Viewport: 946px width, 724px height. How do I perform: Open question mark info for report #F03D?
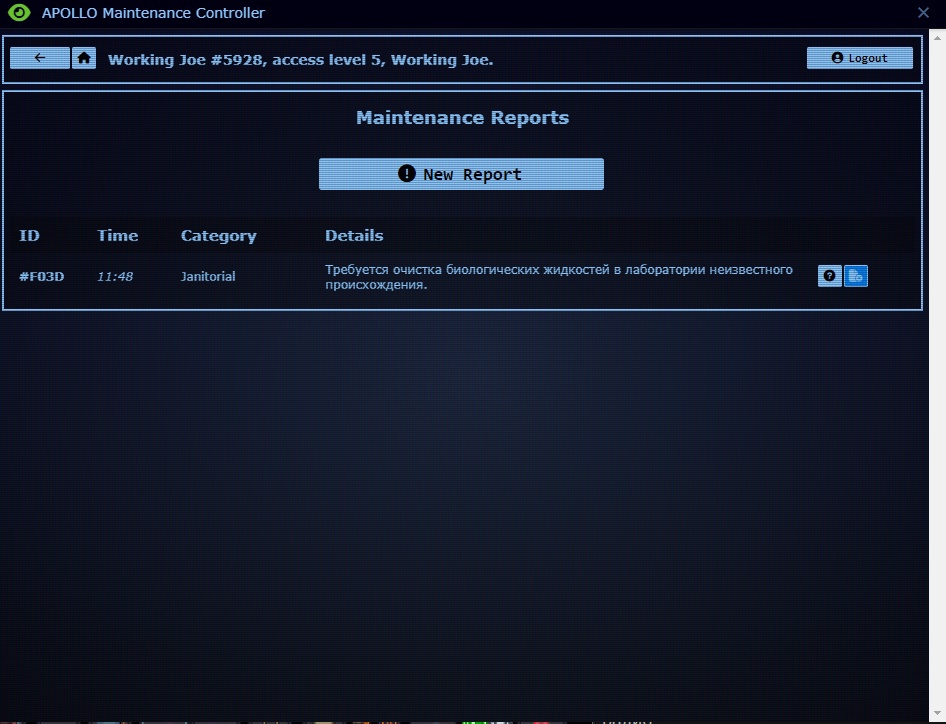829,276
